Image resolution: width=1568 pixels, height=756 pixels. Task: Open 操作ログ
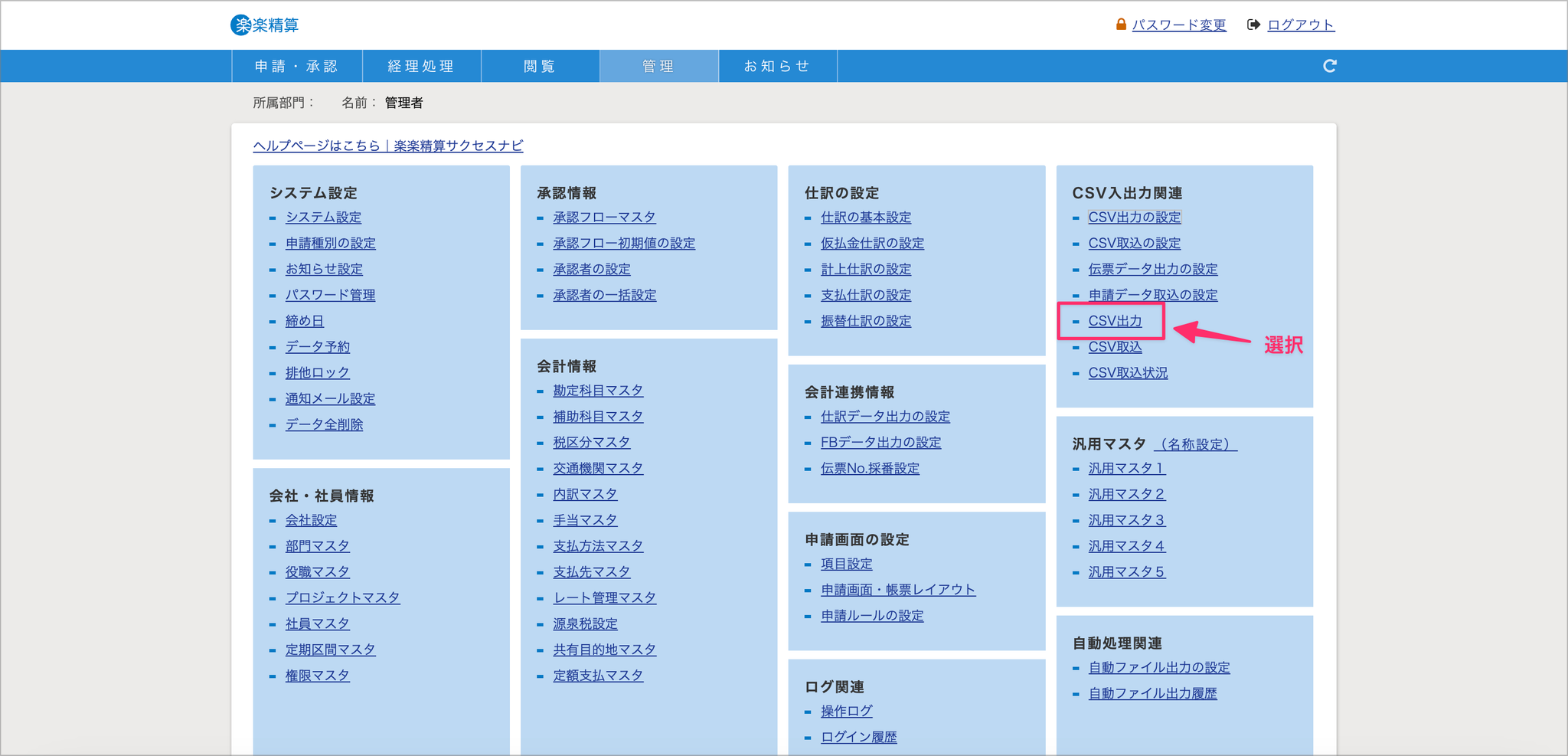tap(846, 712)
